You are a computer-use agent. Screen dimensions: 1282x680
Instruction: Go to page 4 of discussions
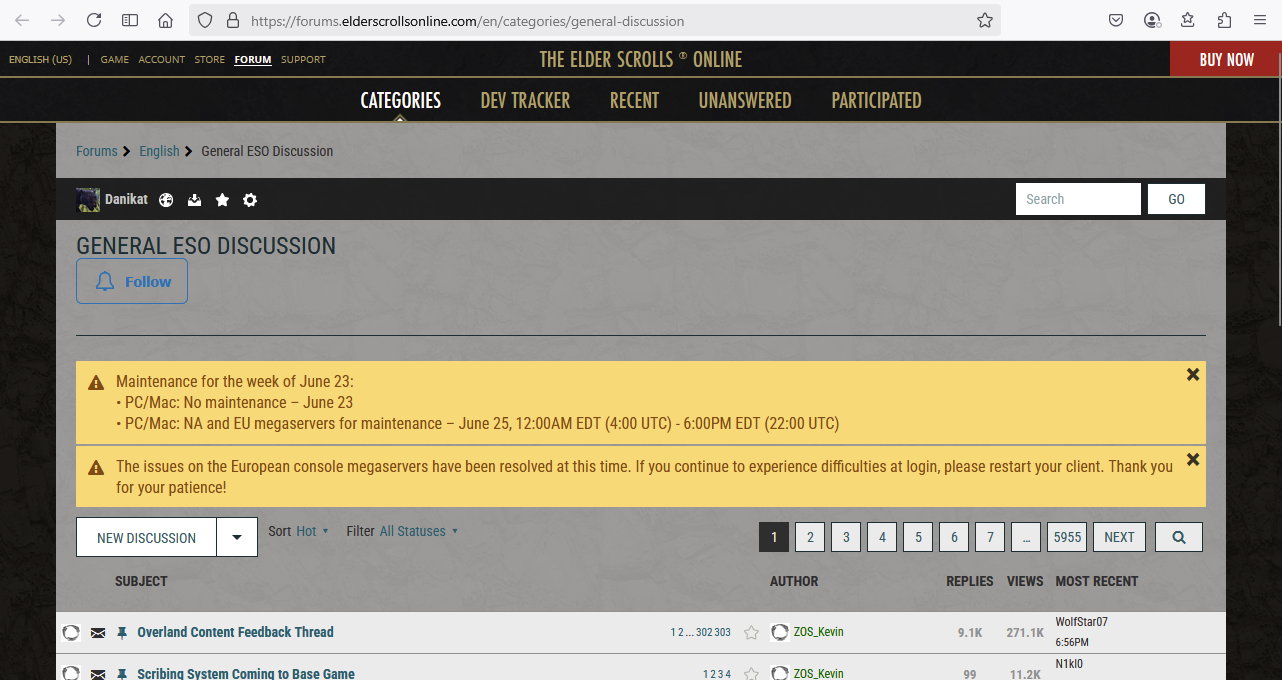click(882, 537)
